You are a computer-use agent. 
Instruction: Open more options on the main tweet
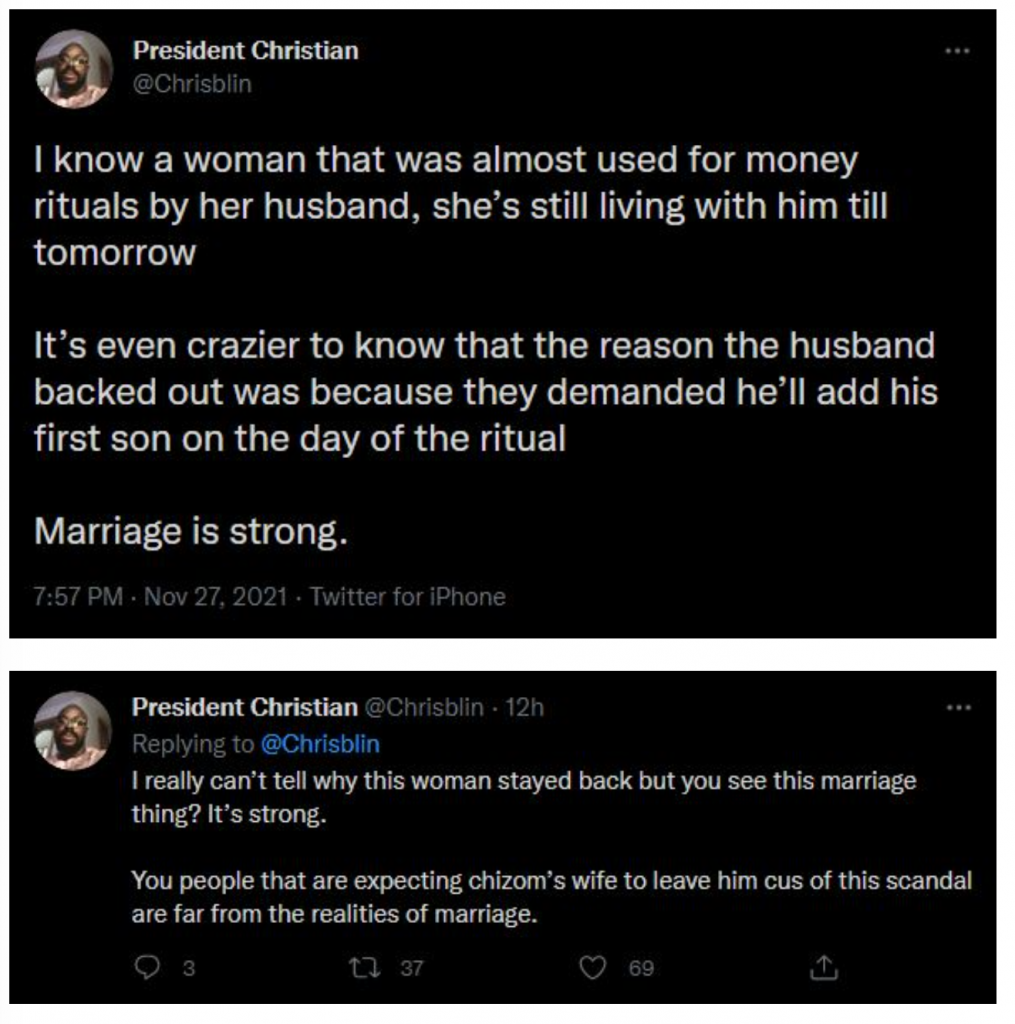[x=959, y=49]
